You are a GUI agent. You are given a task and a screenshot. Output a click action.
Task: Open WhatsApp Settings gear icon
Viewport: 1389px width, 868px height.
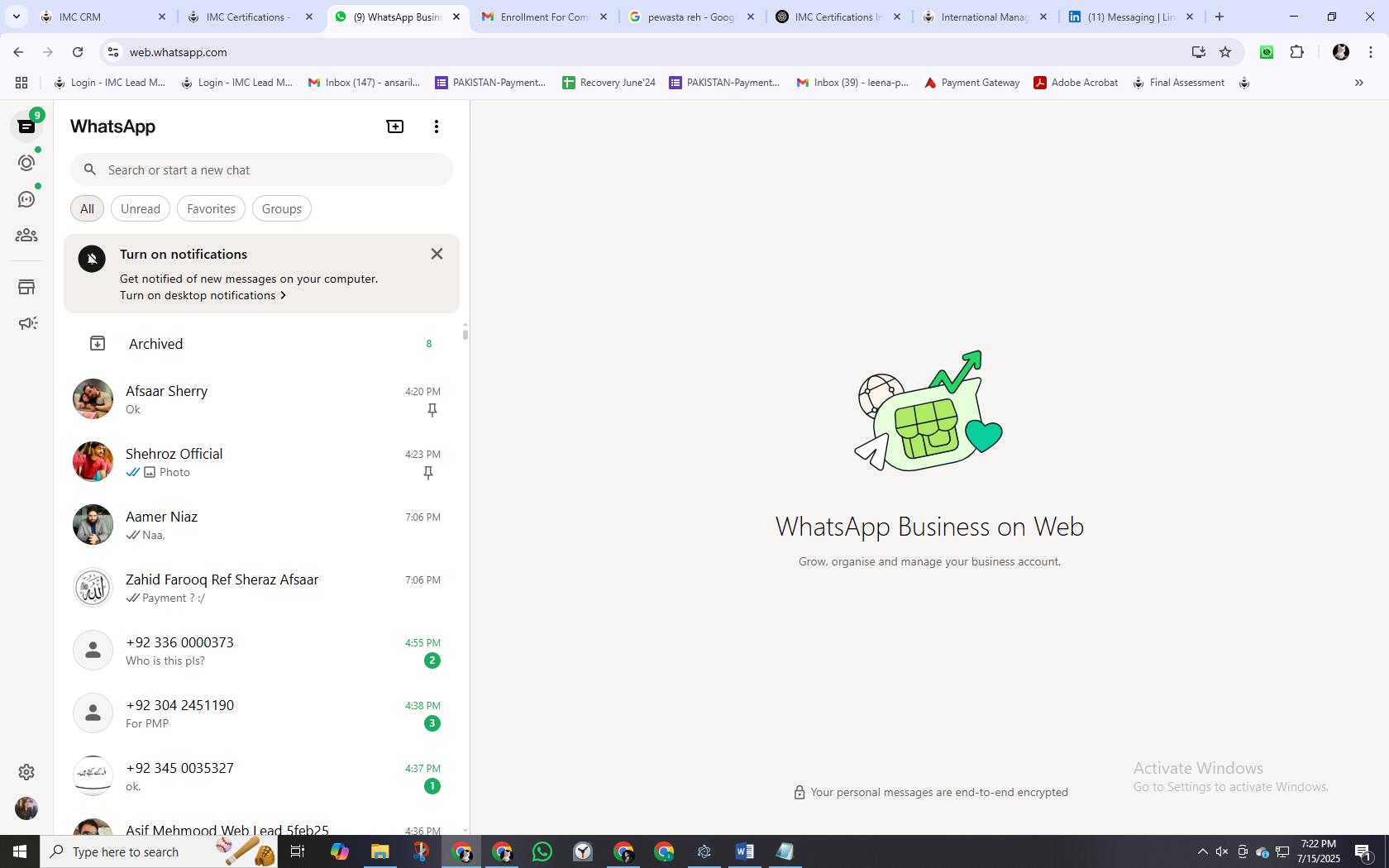click(x=26, y=772)
